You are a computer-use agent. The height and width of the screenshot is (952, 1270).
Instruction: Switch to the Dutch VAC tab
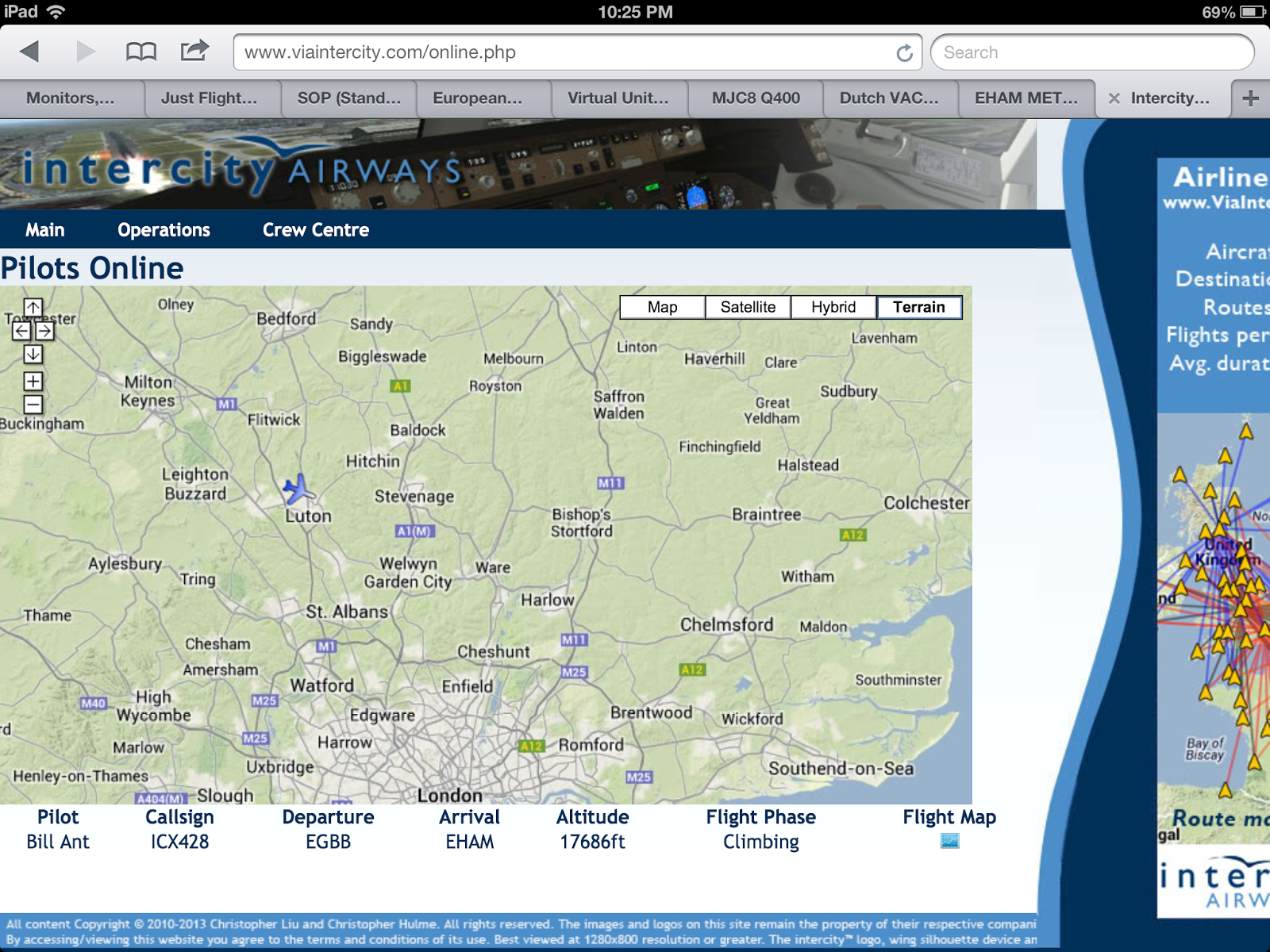pyautogui.click(x=889, y=98)
